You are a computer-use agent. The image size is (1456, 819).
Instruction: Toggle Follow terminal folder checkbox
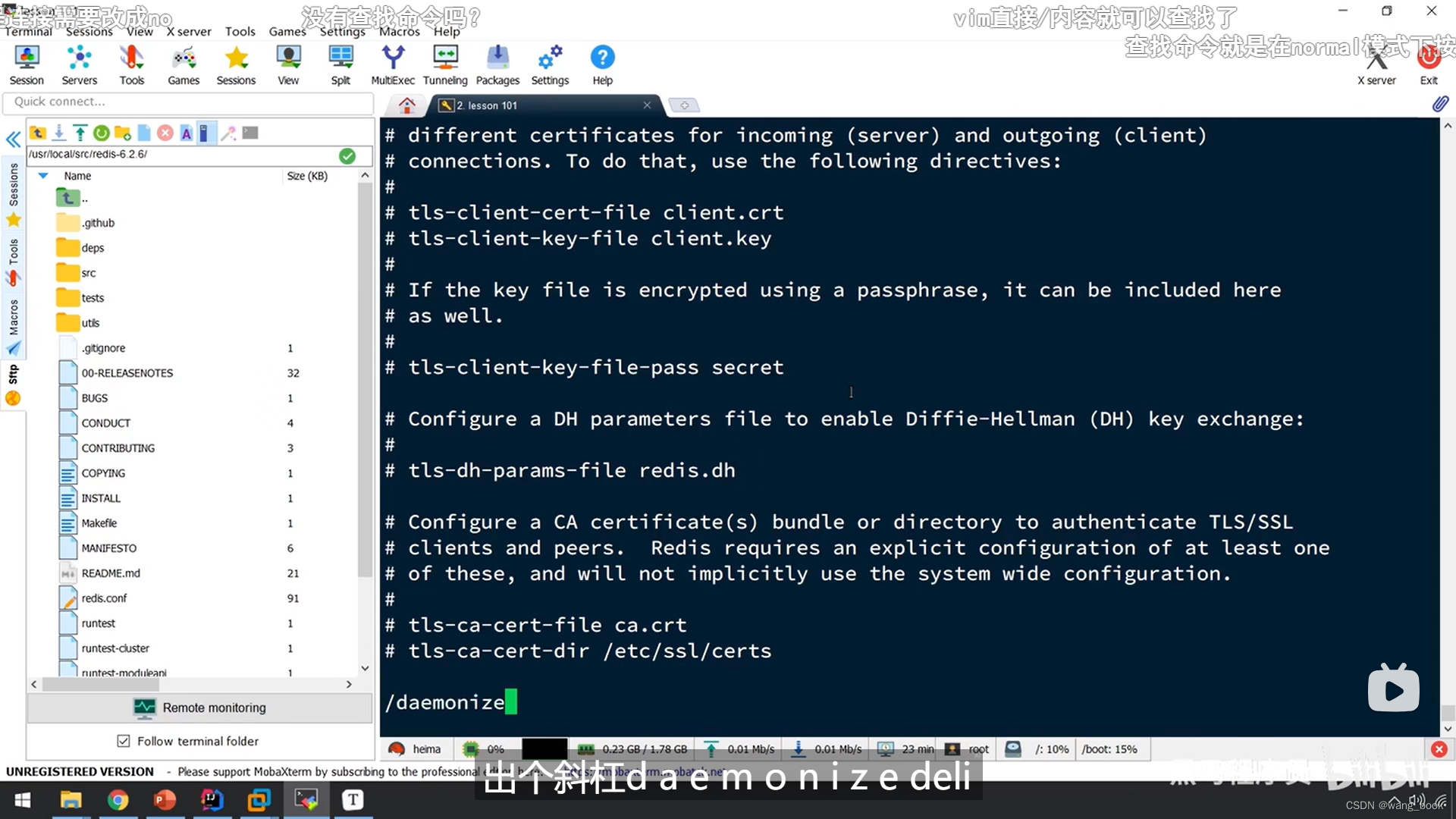click(x=124, y=741)
